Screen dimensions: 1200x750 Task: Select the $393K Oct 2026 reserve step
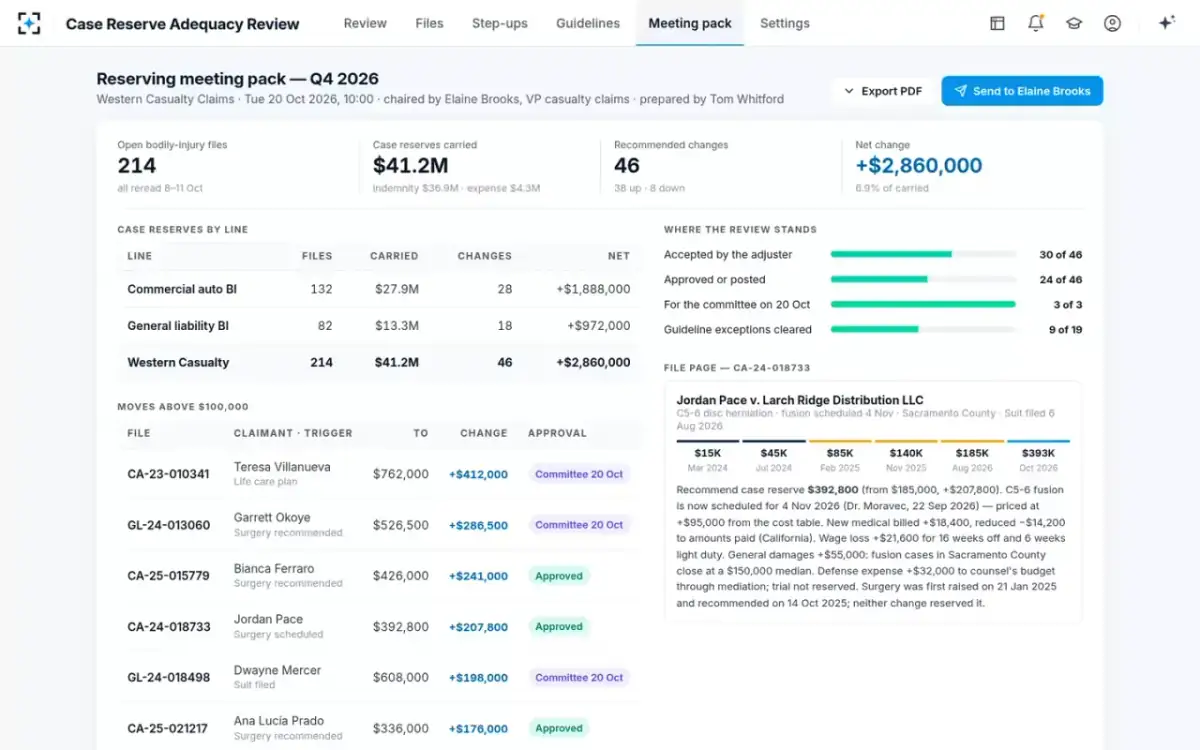tap(1039, 458)
